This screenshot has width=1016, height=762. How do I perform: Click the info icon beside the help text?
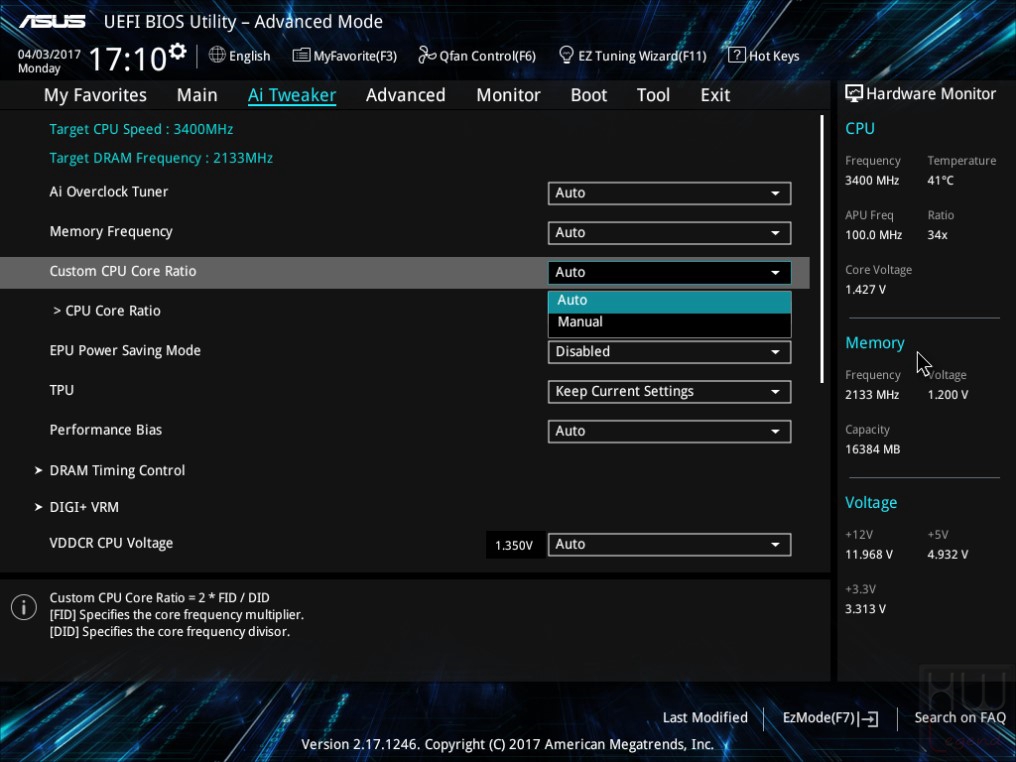tap(24, 607)
